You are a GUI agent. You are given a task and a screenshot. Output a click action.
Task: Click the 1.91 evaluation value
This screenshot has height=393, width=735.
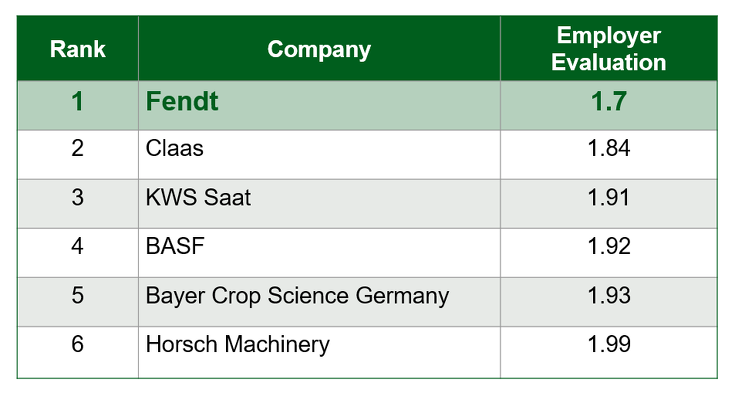[x=608, y=197]
